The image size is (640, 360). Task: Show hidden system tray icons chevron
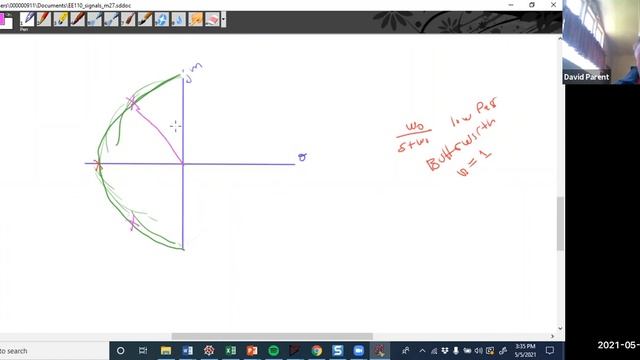pyautogui.click(x=422, y=351)
